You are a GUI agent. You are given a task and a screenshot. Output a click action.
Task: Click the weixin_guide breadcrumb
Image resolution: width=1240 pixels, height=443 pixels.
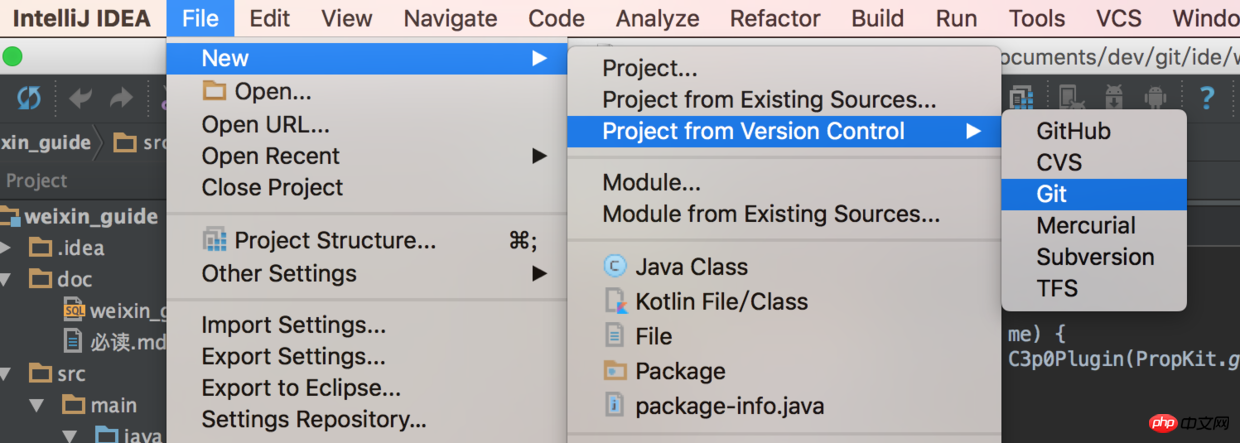pyautogui.click(x=46, y=143)
